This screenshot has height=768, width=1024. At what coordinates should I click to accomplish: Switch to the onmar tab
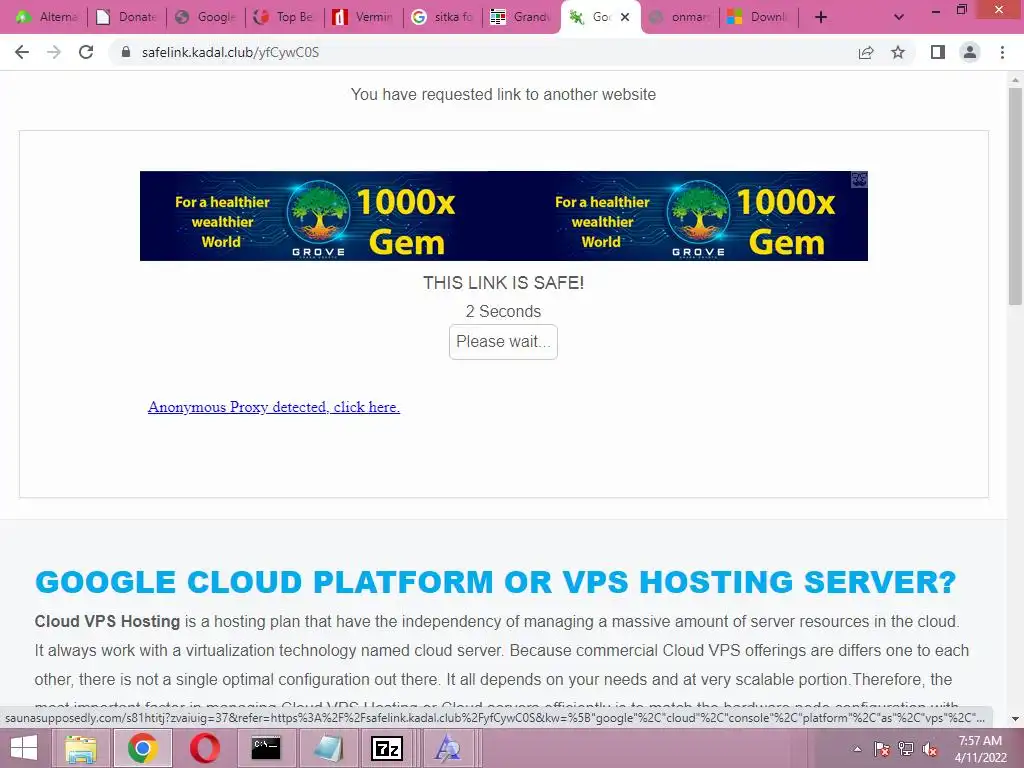[x=680, y=17]
